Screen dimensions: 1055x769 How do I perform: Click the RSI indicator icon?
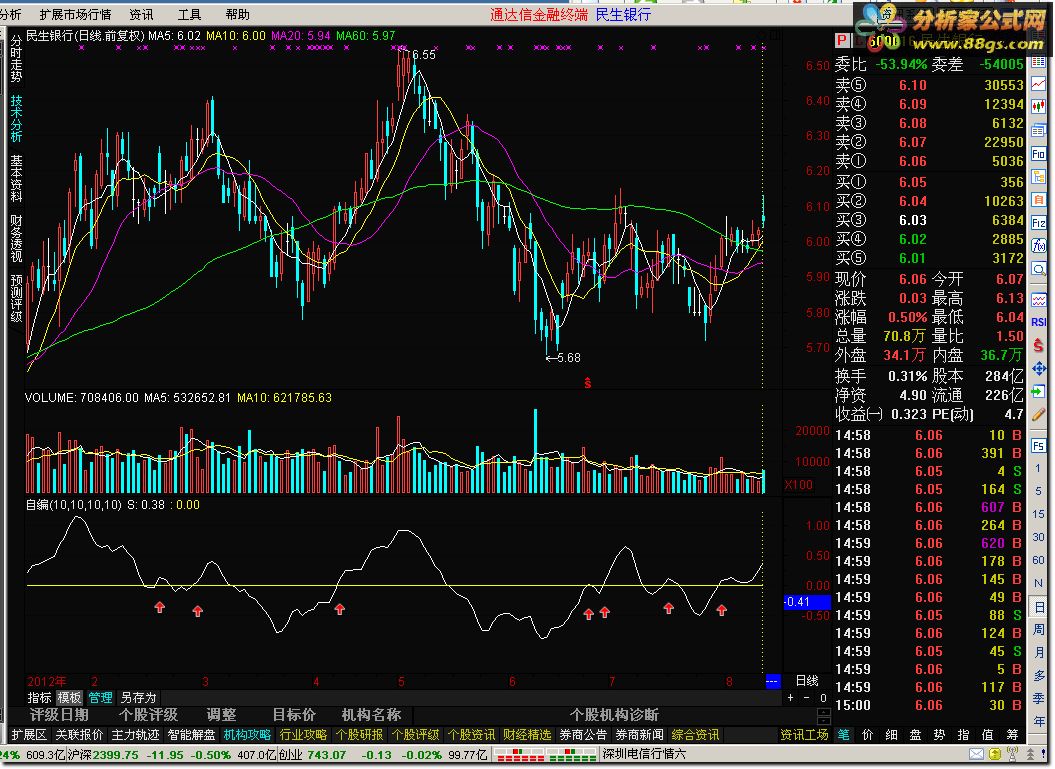point(1039,322)
